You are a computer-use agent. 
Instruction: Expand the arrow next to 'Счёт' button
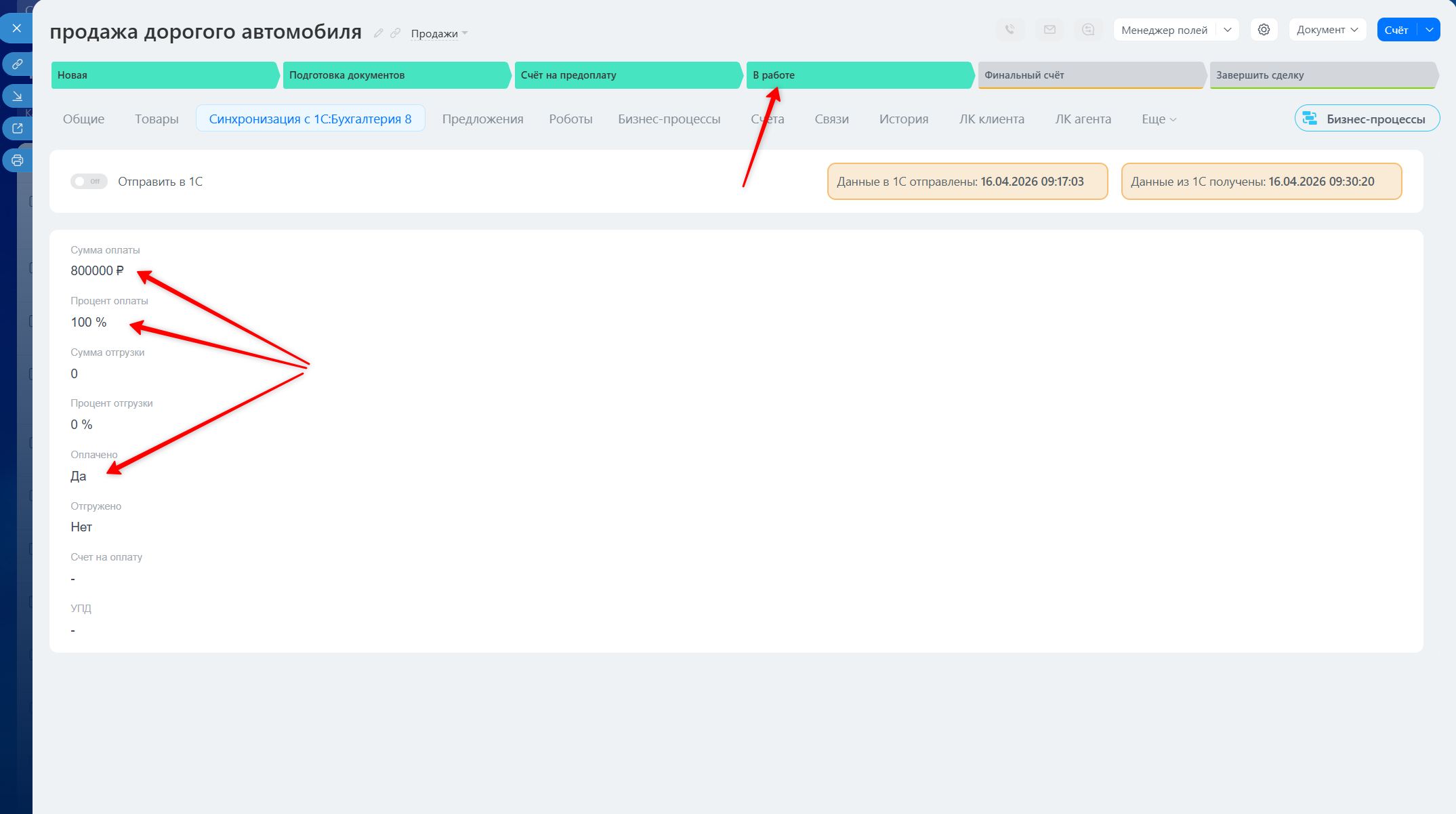(x=1429, y=30)
